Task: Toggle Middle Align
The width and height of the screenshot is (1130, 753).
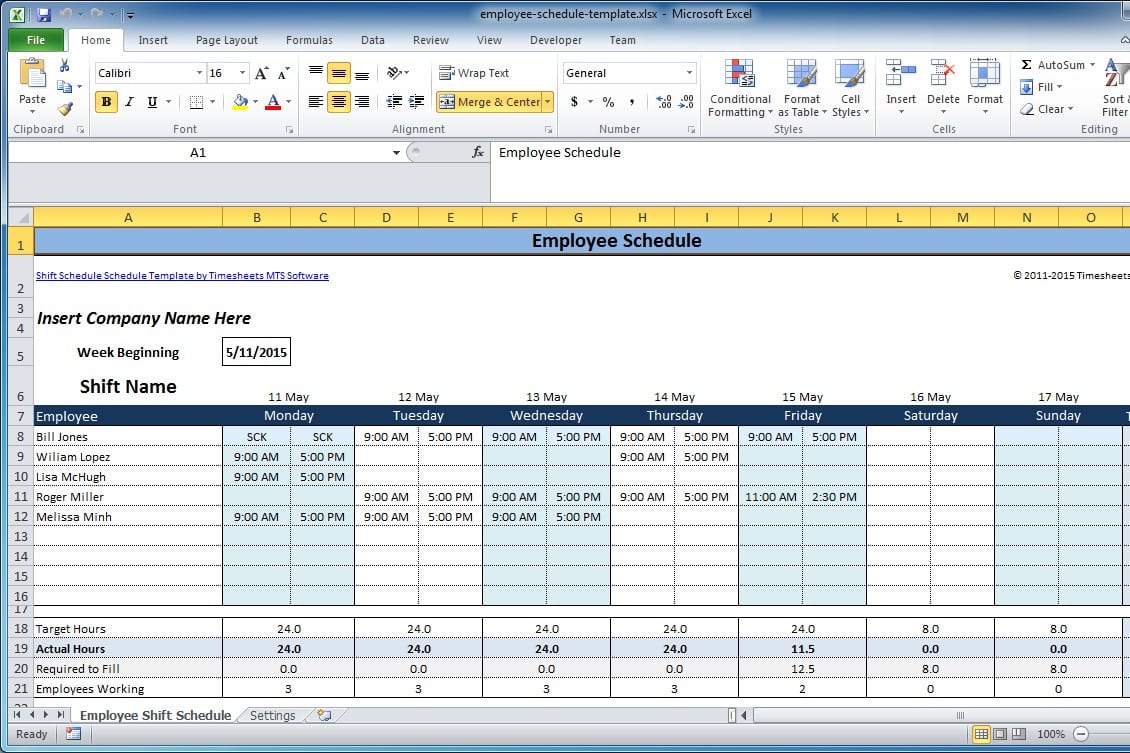Action: pyautogui.click(x=339, y=73)
